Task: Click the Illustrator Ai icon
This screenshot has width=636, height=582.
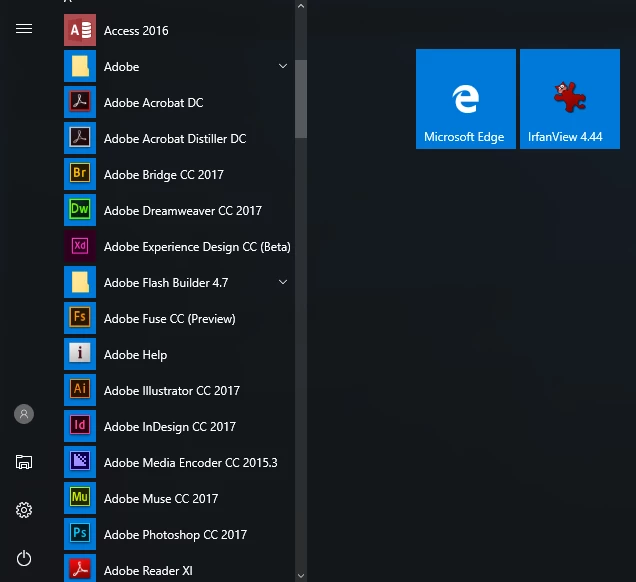Action: (x=80, y=390)
